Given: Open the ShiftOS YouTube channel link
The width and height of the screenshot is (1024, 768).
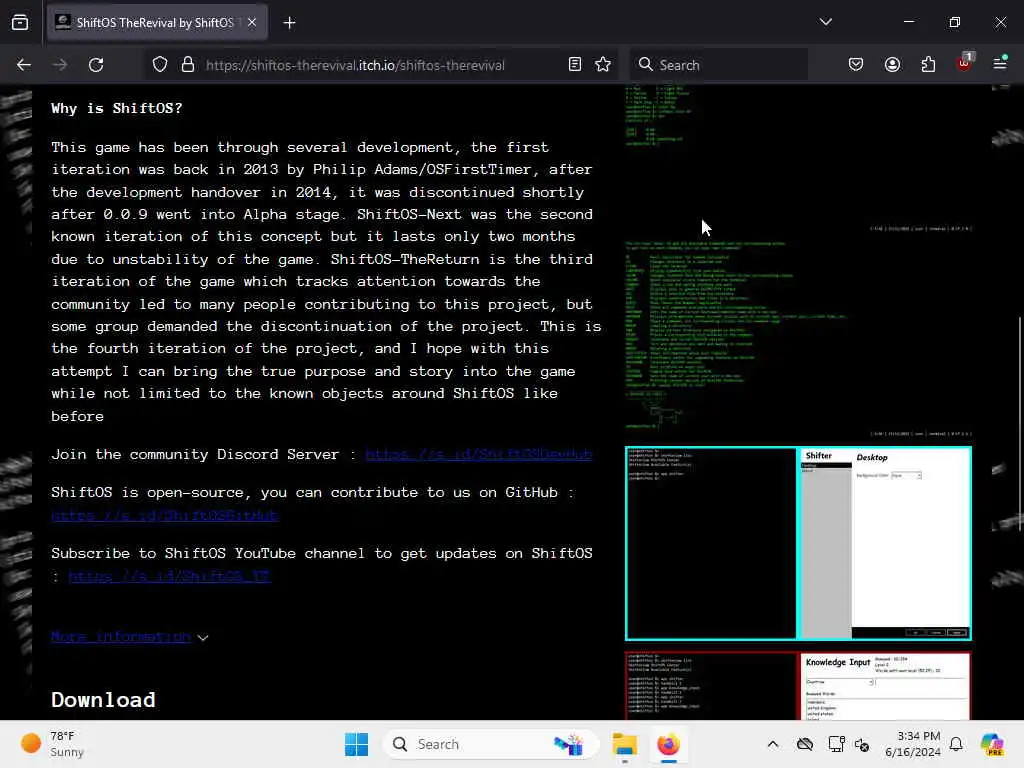Looking at the screenshot, I should (169, 576).
